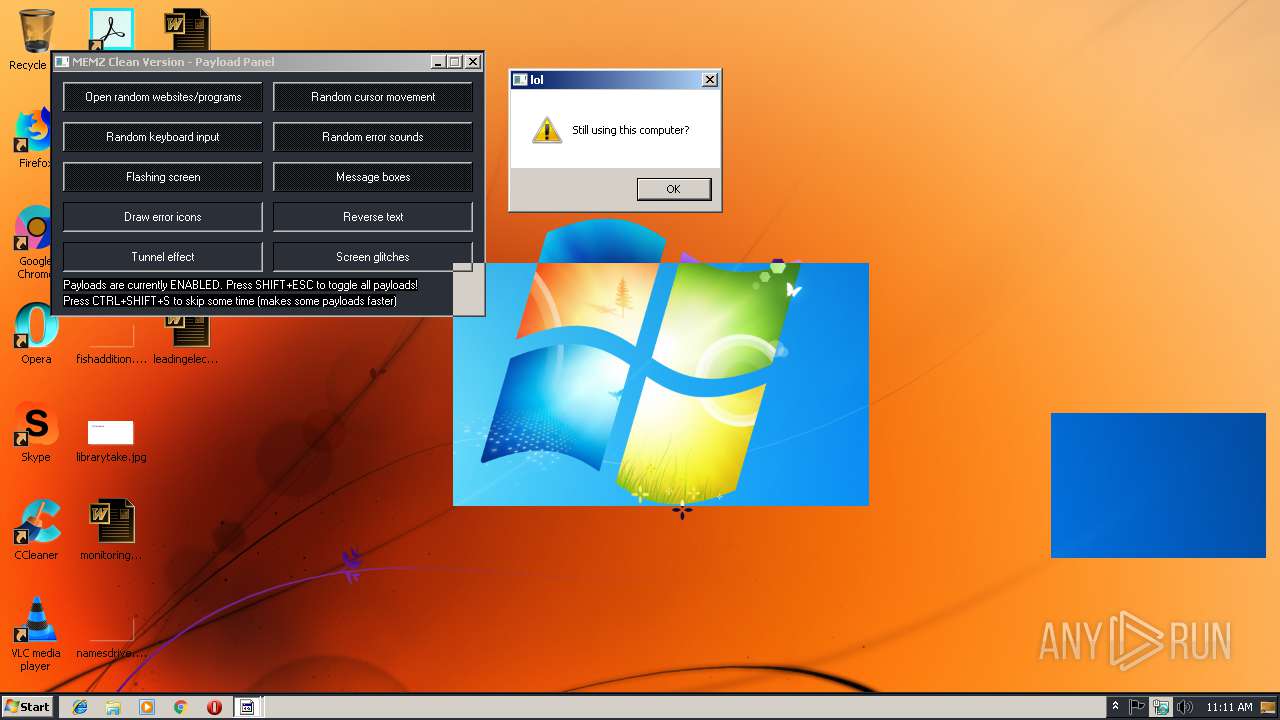Viewport: 1280px width, 720px height.
Task: Show hidden tray icons
Action: pyautogui.click(x=1115, y=707)
